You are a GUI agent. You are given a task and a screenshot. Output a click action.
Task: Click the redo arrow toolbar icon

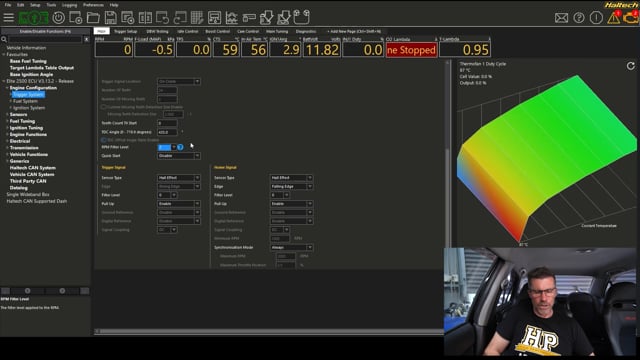pyautogui.click(x=180, y=18)
